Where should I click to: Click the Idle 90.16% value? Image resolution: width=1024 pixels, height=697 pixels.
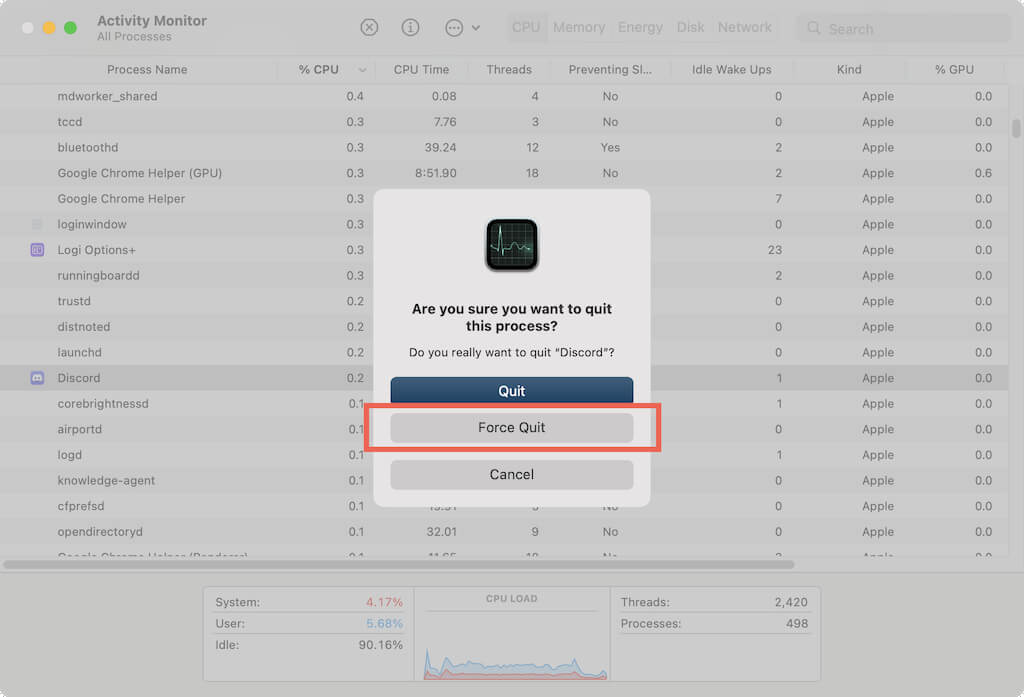click(x=380, y=645)
